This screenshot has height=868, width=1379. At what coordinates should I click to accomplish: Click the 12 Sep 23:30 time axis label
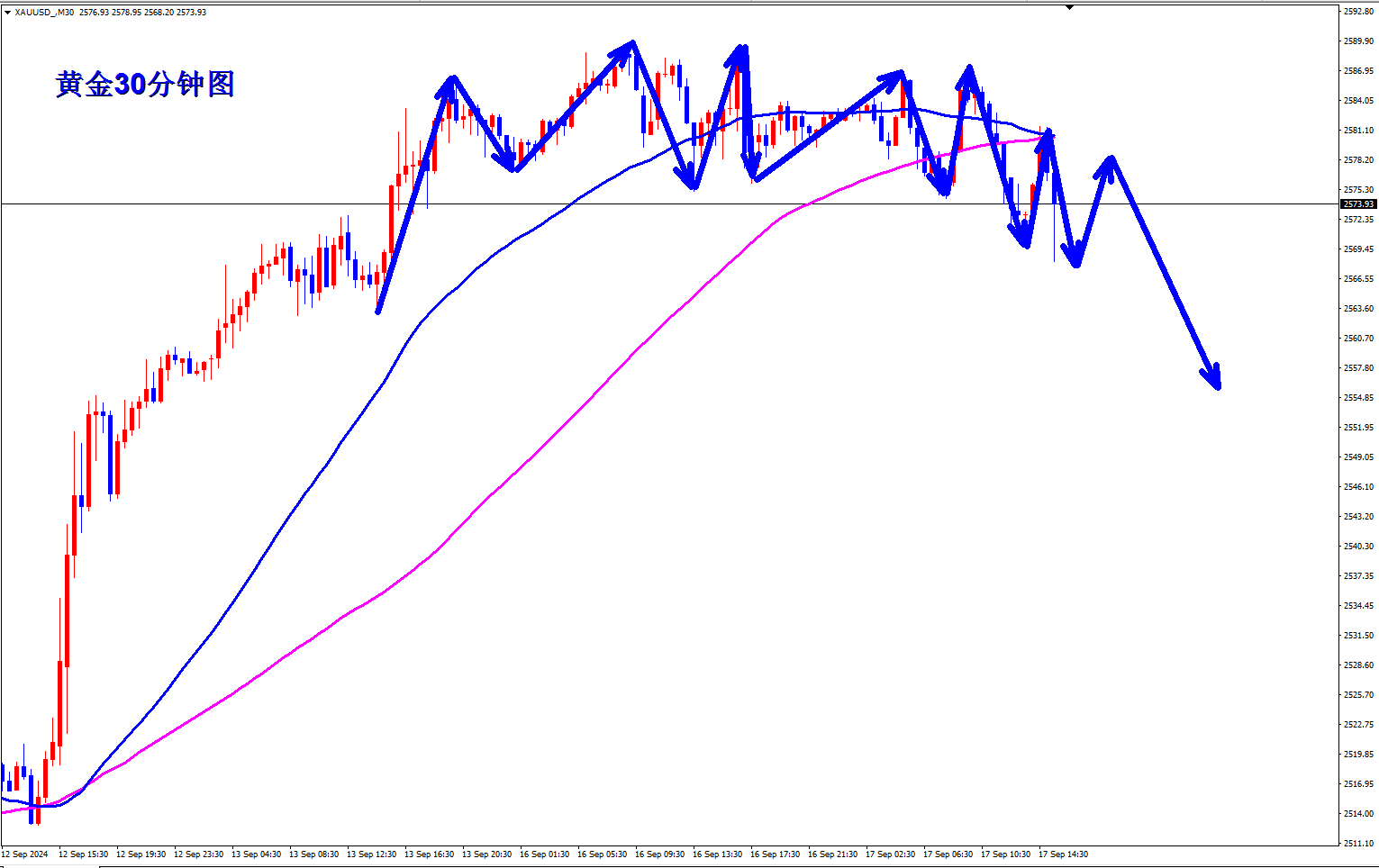(198, 854)
